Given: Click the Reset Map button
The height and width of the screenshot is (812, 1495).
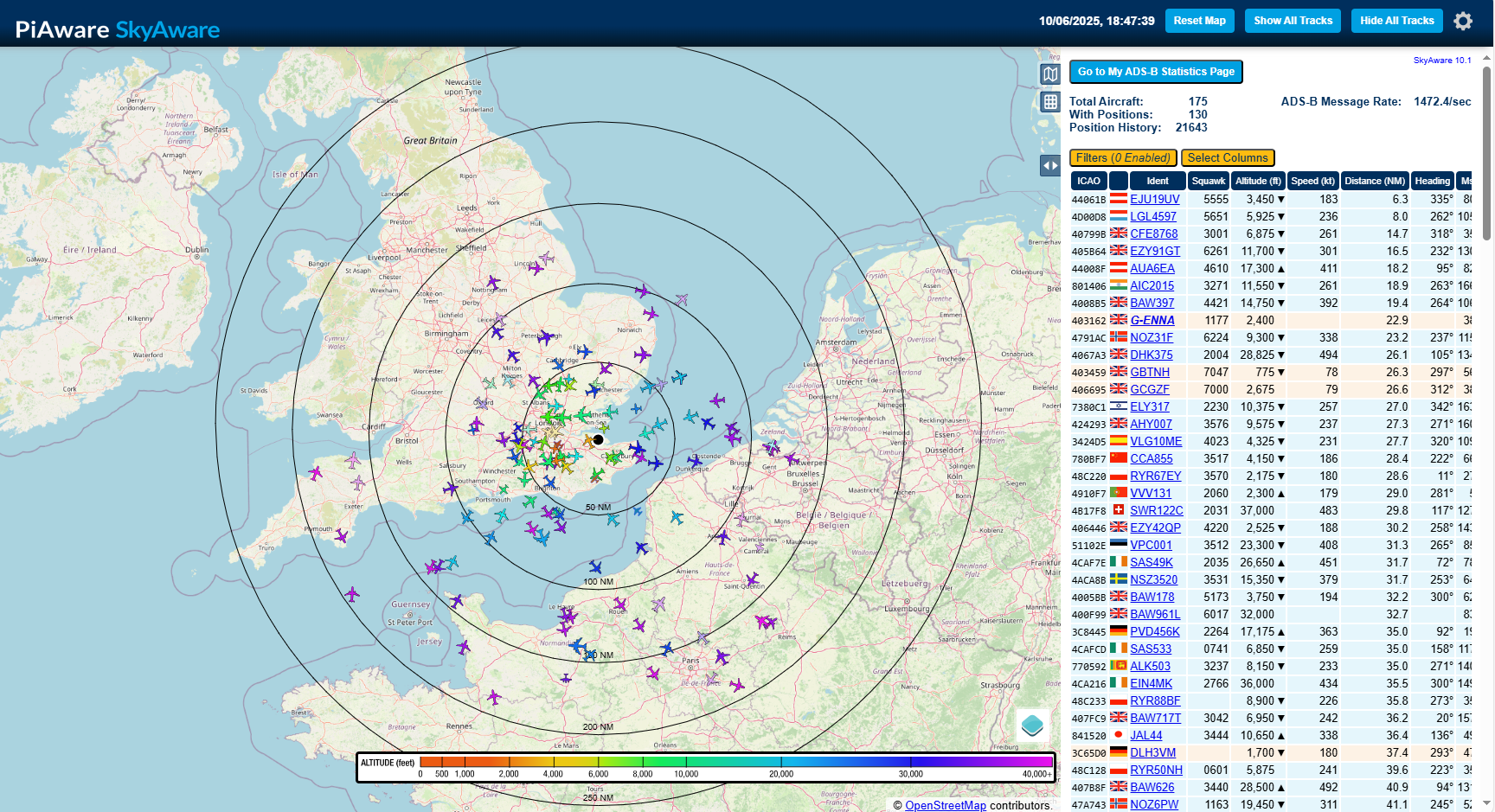Looking at the screenshot, I should [1199, 21].
